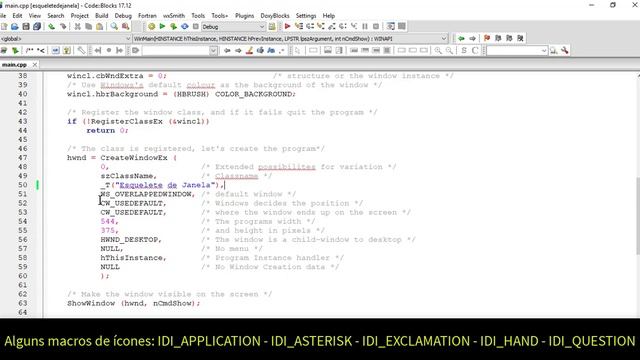Stop the debugger
This screenshot has width=640, height=360.
[x=376, y=27]
